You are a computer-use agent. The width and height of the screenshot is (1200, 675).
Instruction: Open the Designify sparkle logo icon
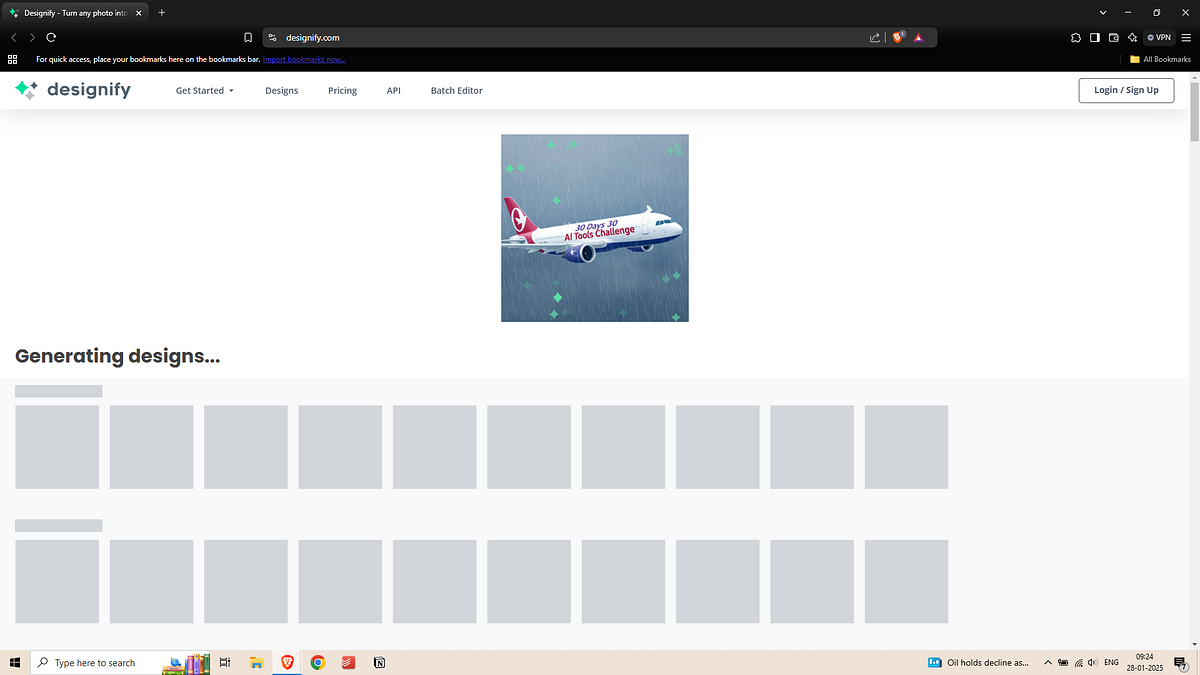tap(25, 90)
